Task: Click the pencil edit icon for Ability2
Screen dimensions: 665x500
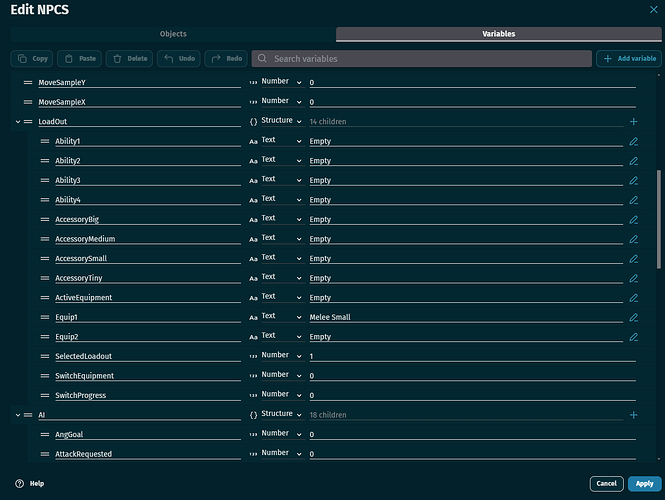Action: point(633,161)
